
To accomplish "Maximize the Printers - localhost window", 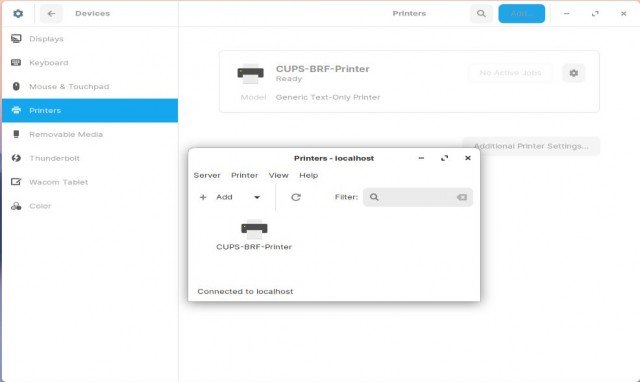I will coord(444,158).
